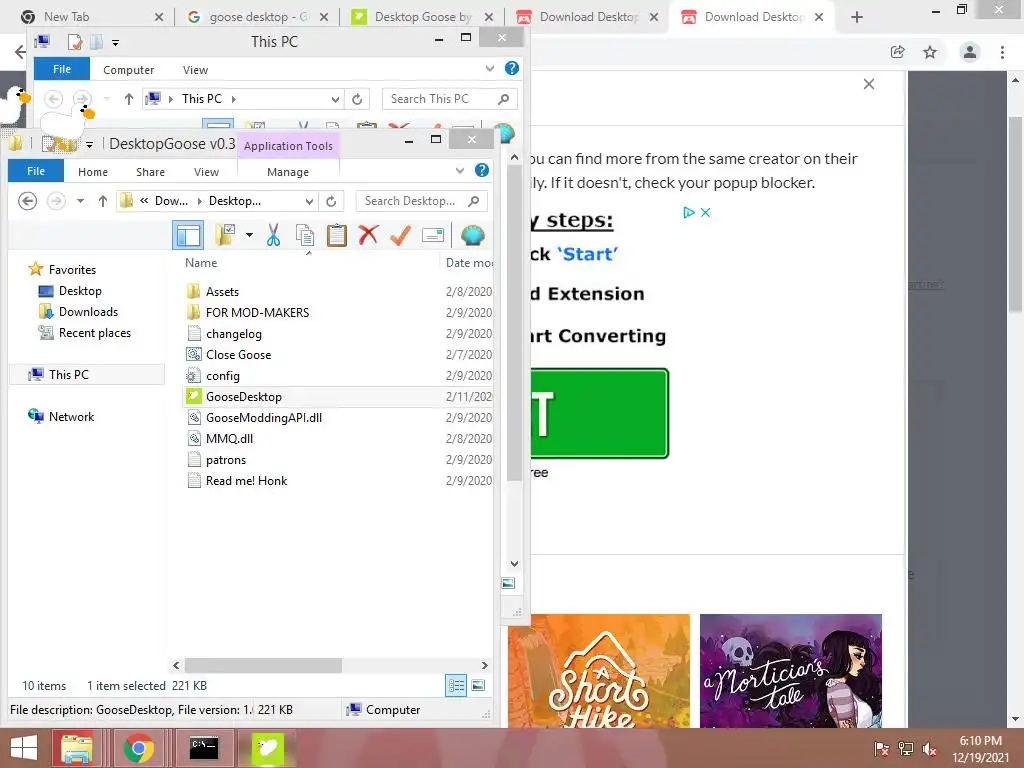Go up one folder level in DesktopGoose
Screen dimensions: 1024x768
[x=103, y=201]
